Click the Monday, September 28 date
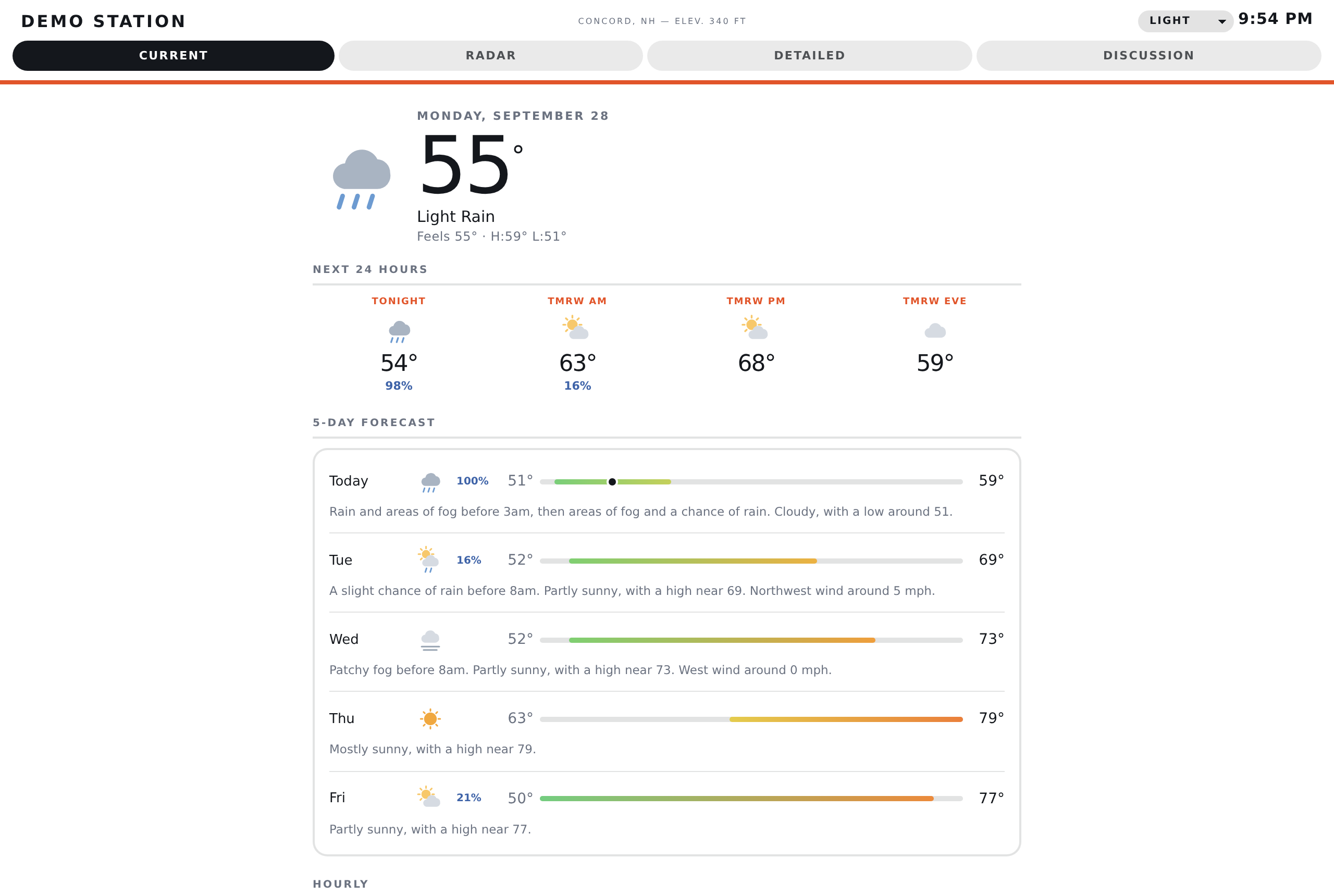Screen dimensions: 1334x896 [513, 116]
